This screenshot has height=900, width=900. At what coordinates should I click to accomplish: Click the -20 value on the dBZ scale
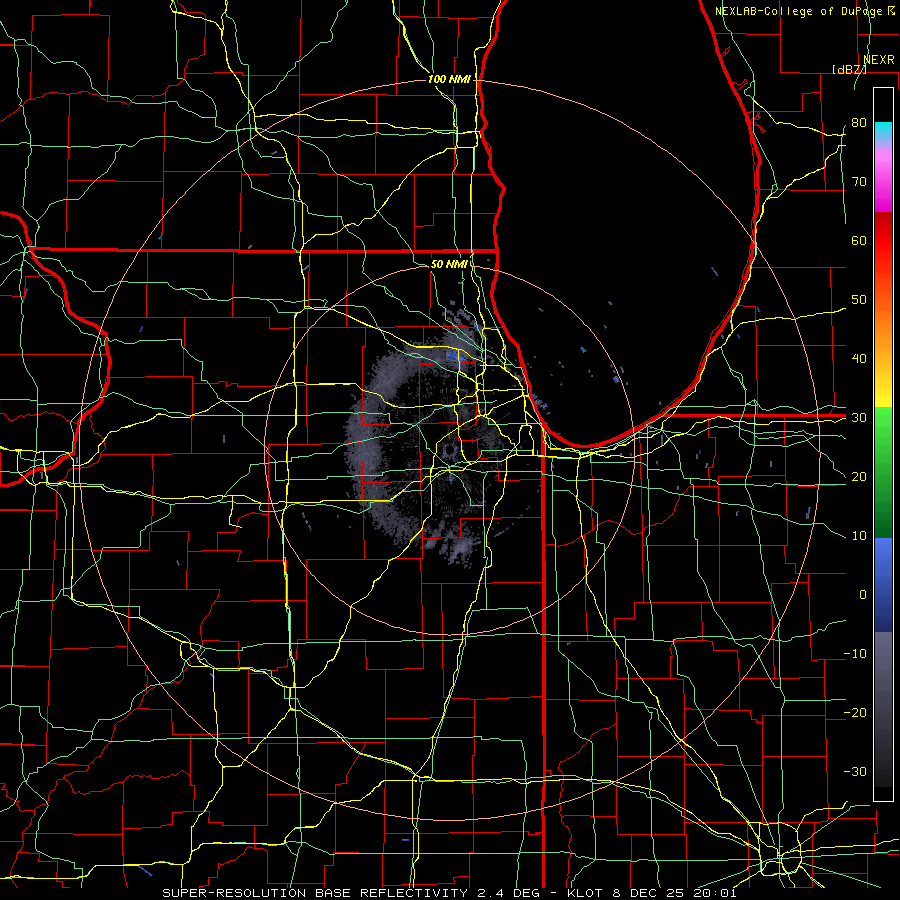click(x=855, y=712)
